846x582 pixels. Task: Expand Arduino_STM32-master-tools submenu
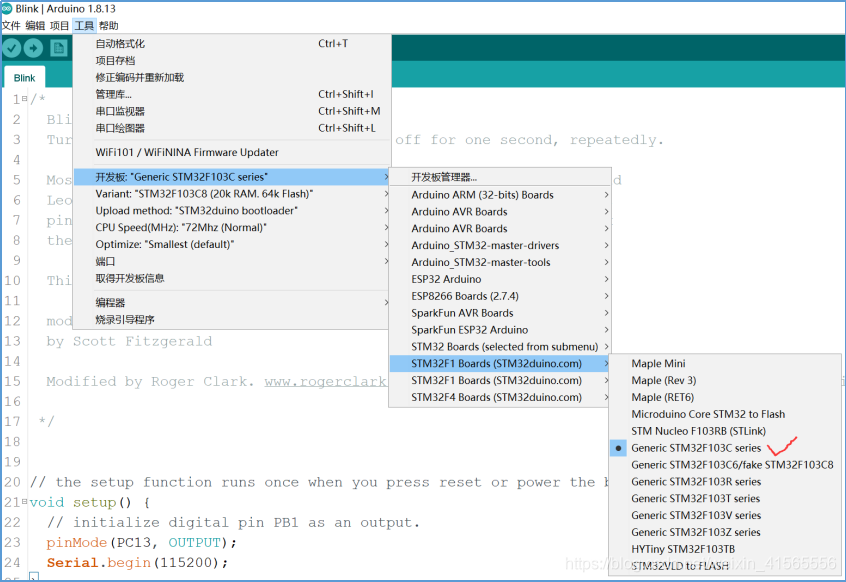pos(500,262)
